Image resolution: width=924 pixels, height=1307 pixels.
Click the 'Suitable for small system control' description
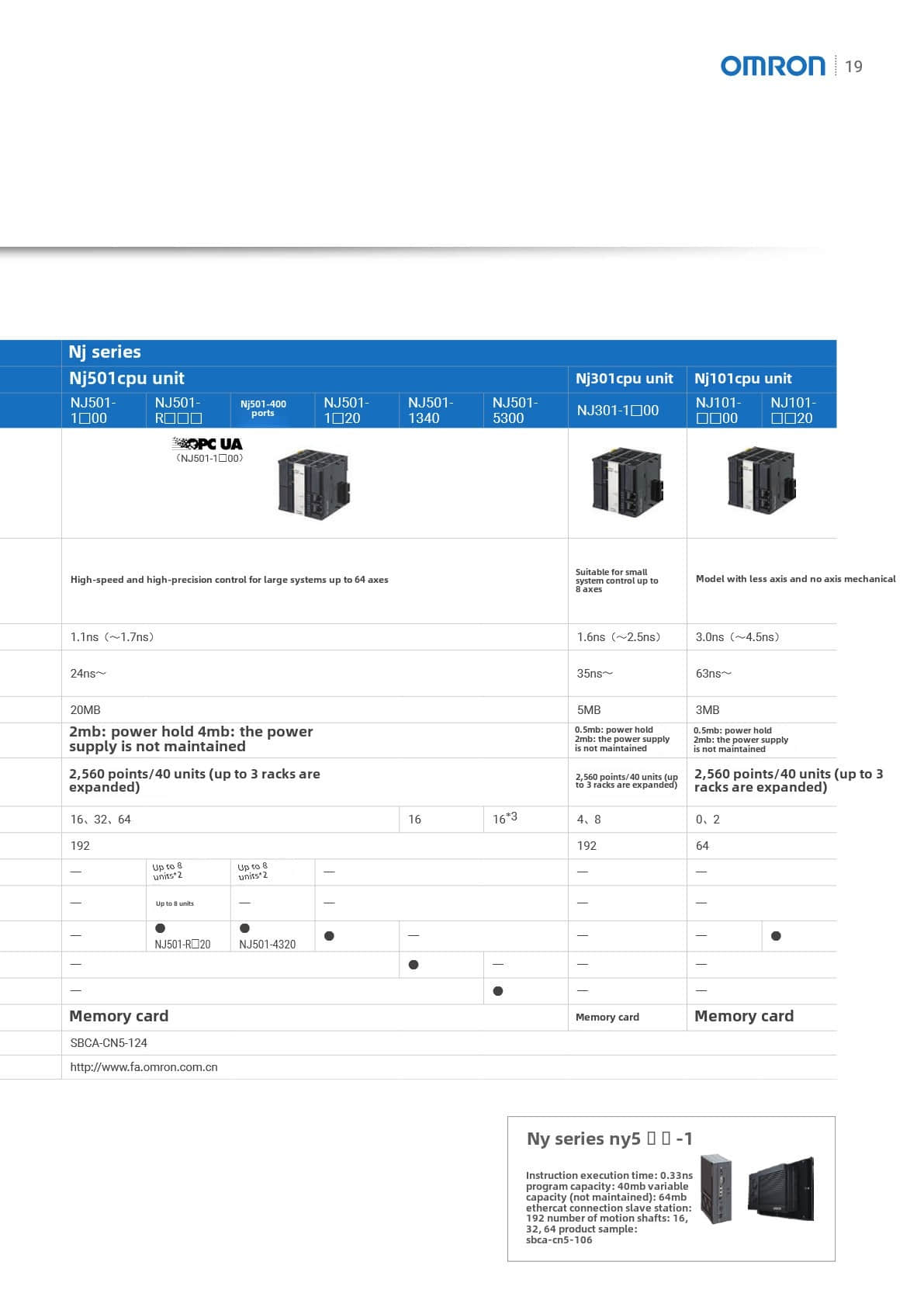[617, 581]
